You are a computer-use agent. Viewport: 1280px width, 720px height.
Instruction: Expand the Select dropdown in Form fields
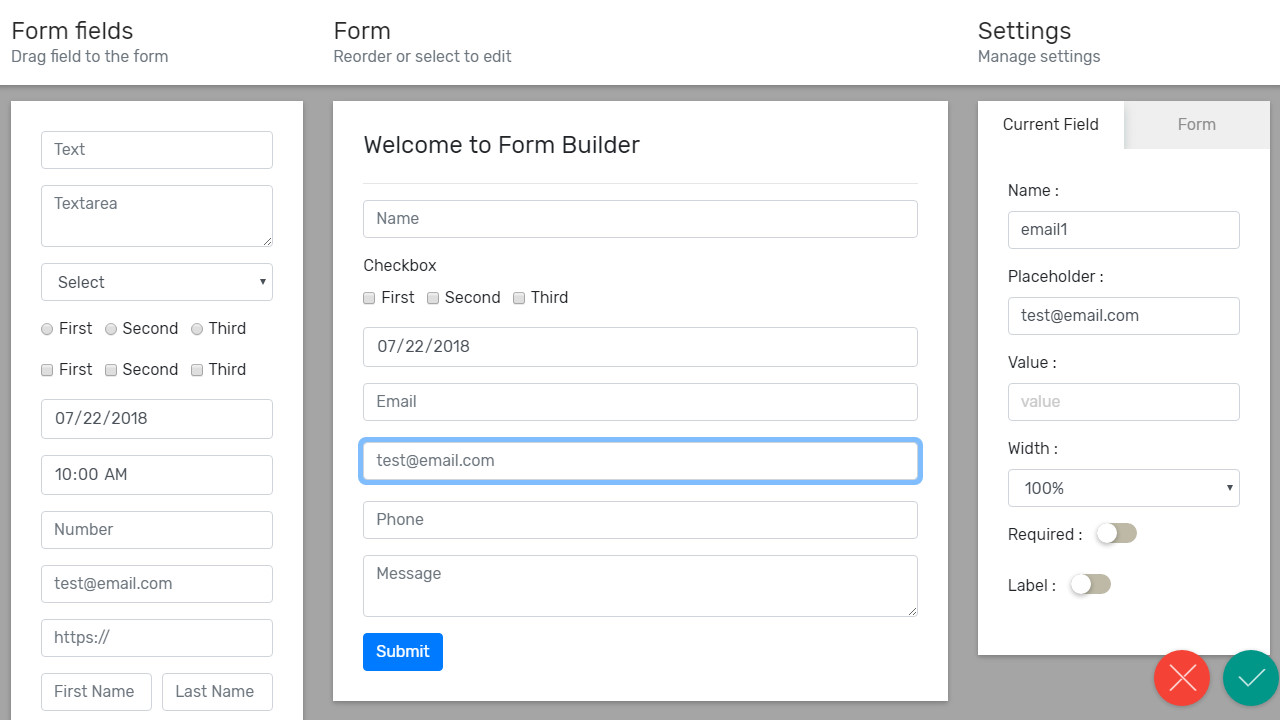[x=157, y=282]
